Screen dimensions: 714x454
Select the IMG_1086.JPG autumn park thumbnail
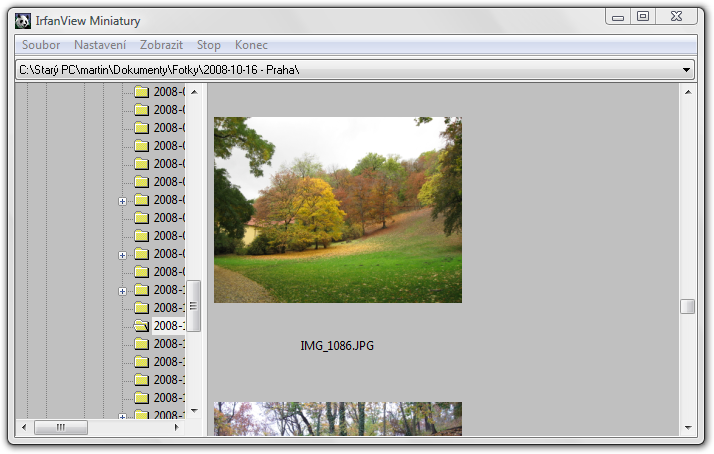[x=338, y=210]
